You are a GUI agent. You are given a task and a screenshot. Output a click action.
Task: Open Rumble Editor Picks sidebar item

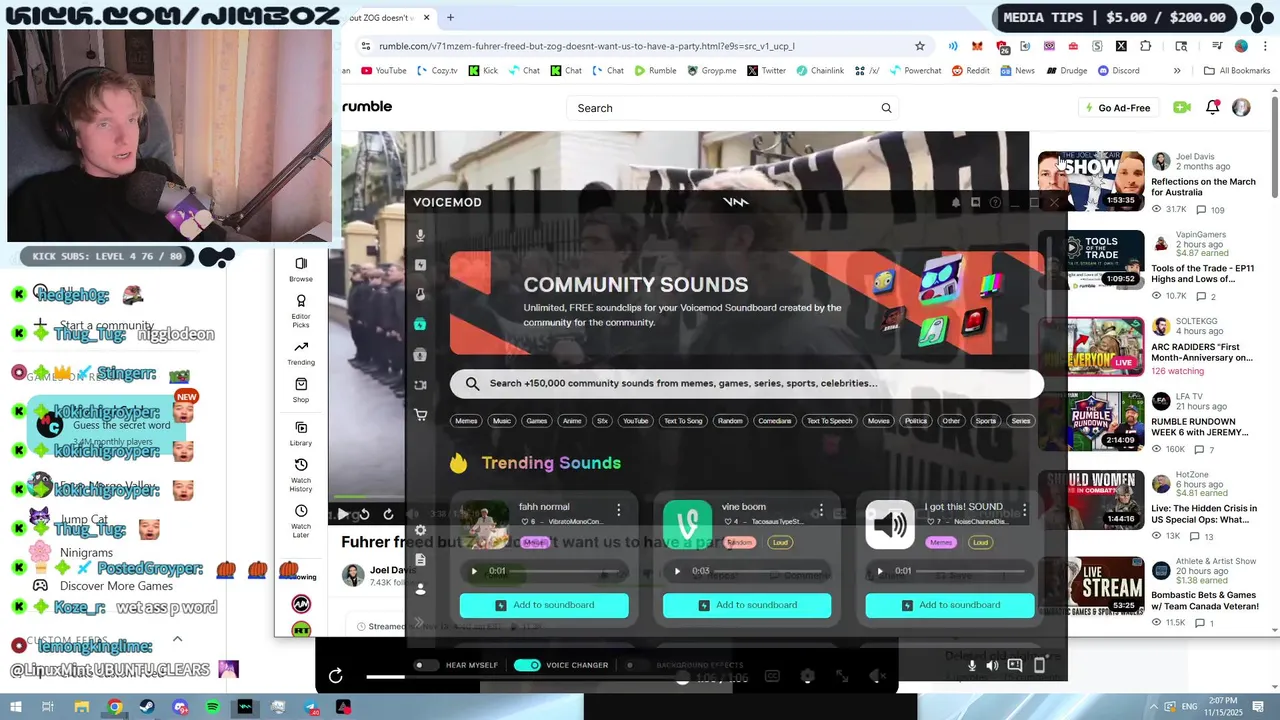[x=301, y=311]
